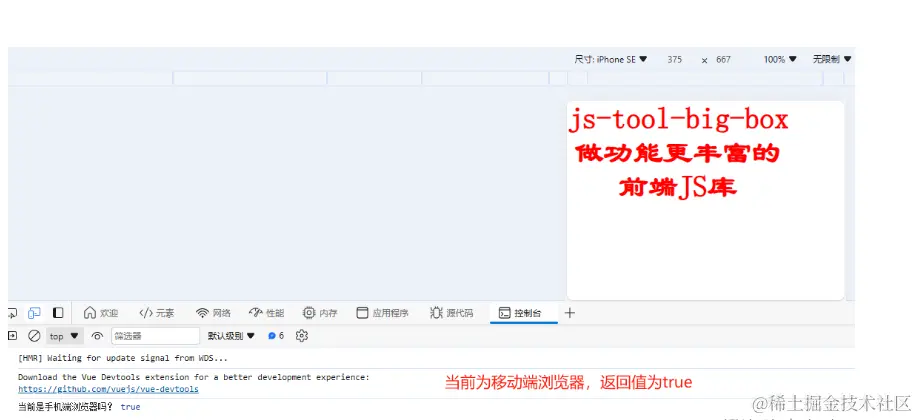The image size is (918, 420).
Task: Open the 尺寸 iPhone SE device dropdown
Action: (x=611, y=59)
